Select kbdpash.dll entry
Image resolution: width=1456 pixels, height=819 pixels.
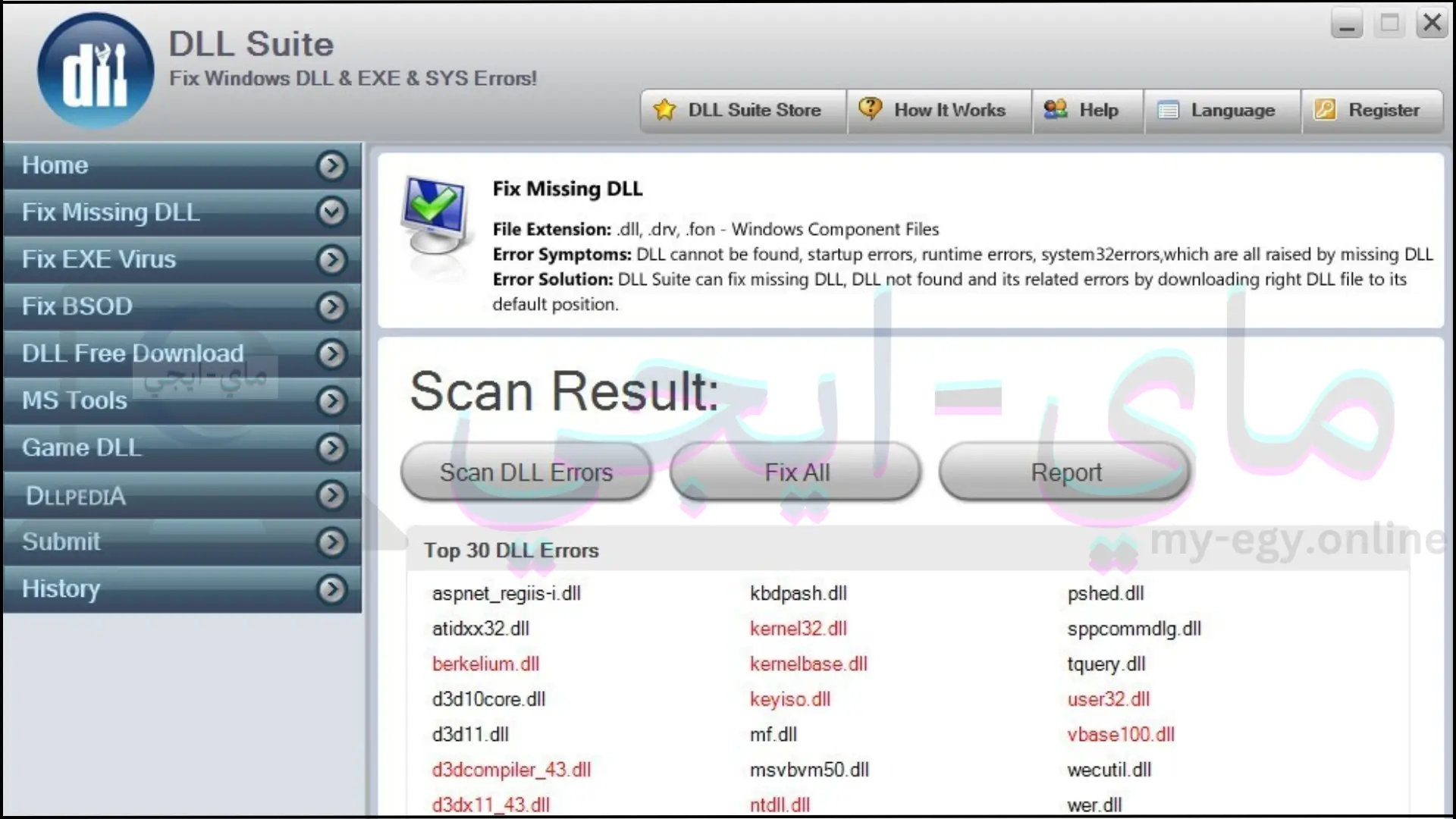[x=799, y=594]
